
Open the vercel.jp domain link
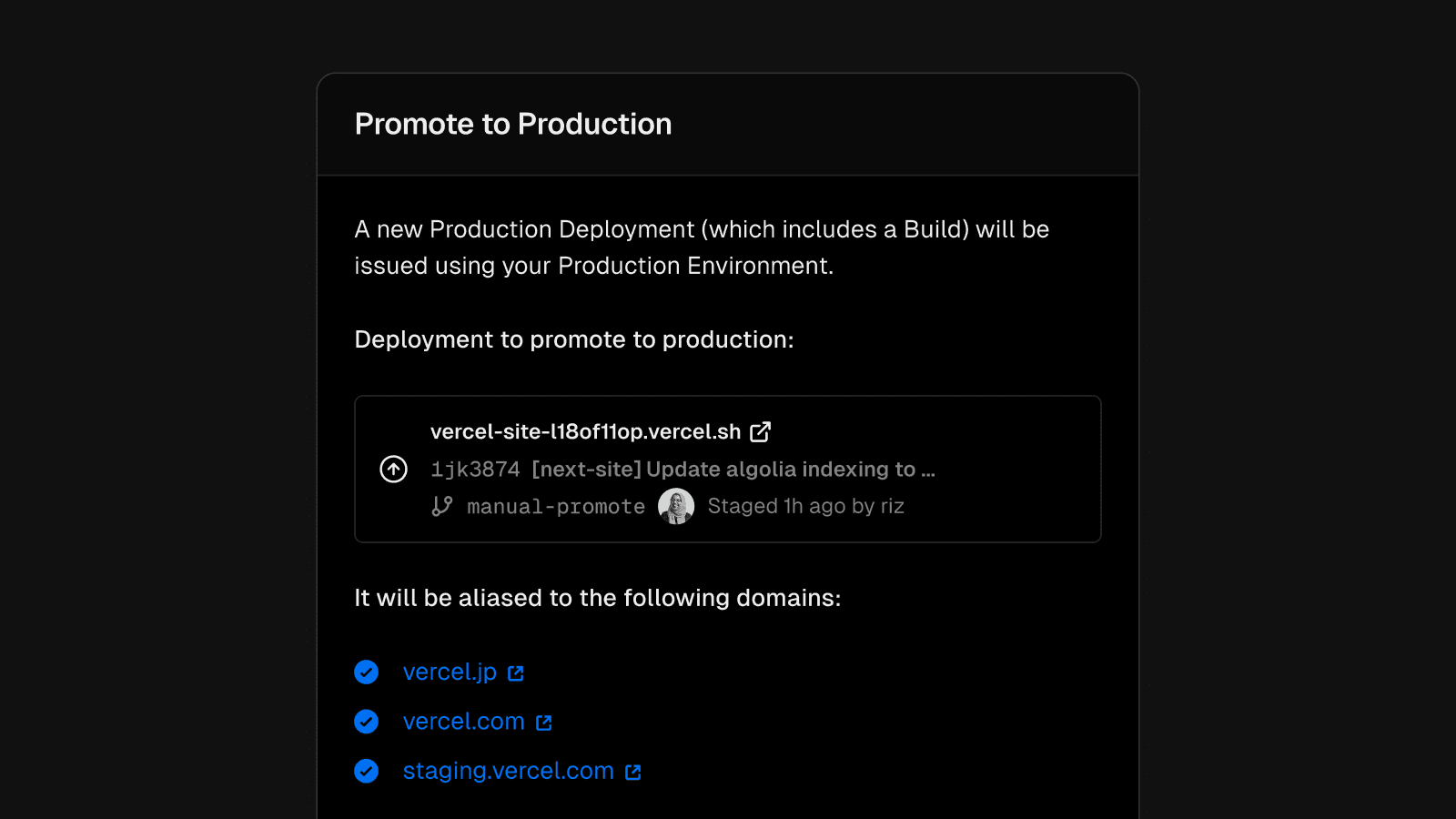(x=450, y=672)
